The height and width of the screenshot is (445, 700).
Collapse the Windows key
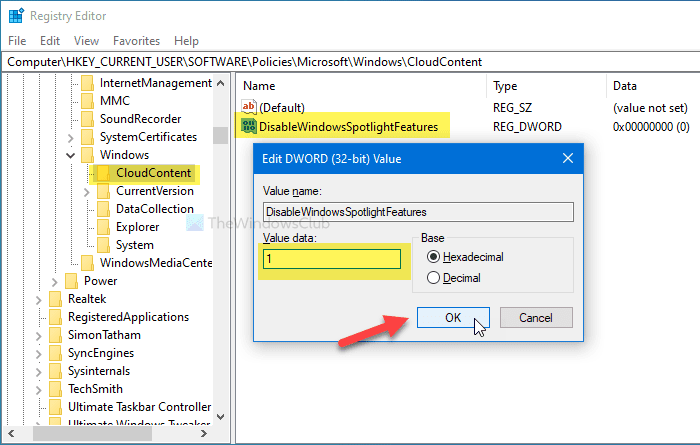(71, 155)
